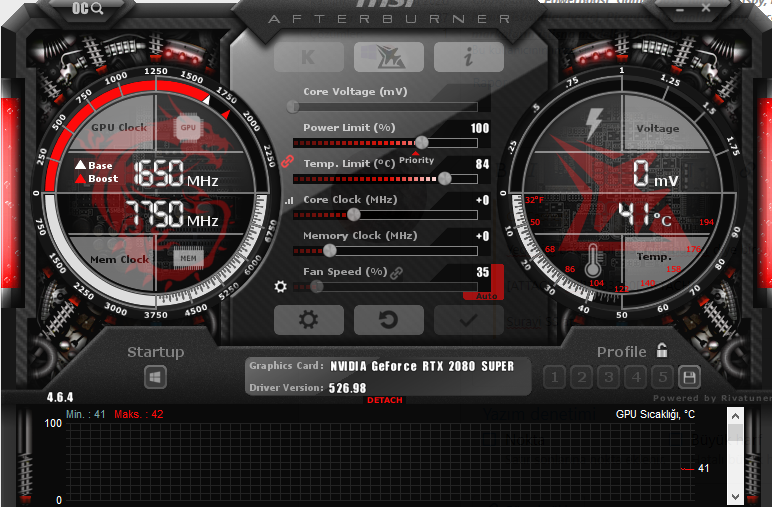Open fan settings gear beside Fan Speed
772x507 pixels.
tap(280, 286)
